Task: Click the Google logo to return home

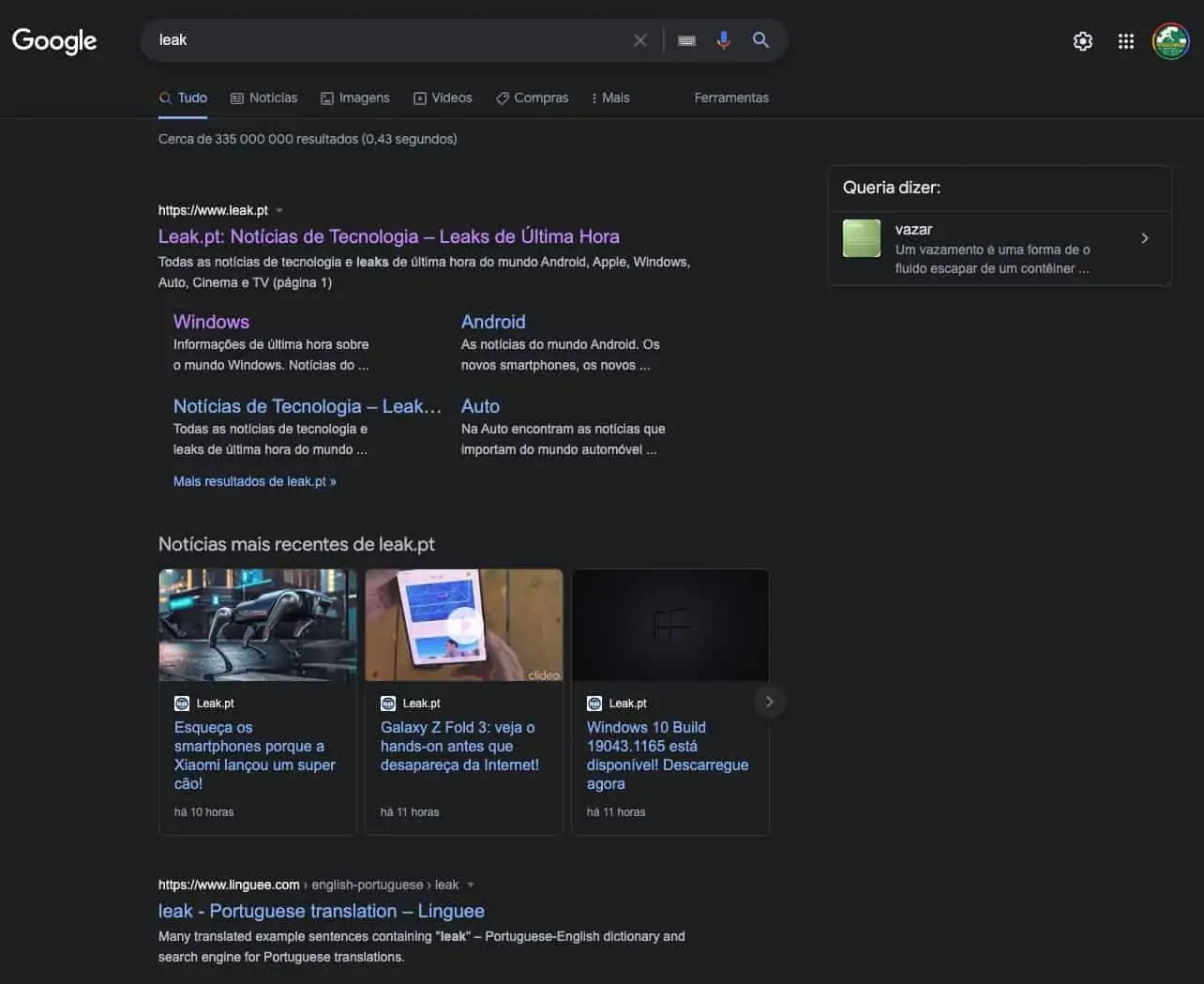Action: [53, 41]
